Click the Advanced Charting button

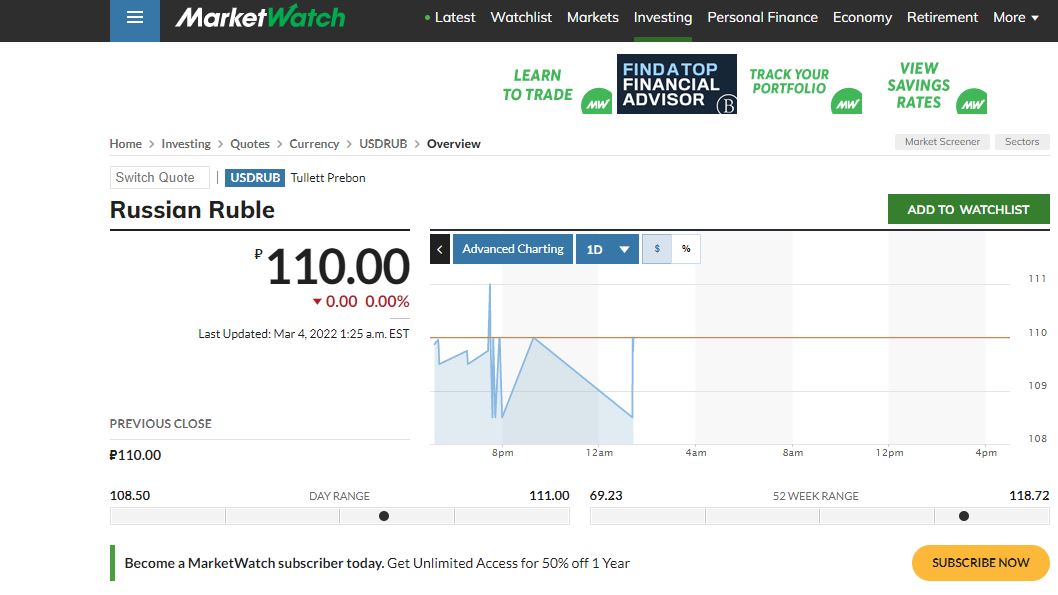coord(513,249)
